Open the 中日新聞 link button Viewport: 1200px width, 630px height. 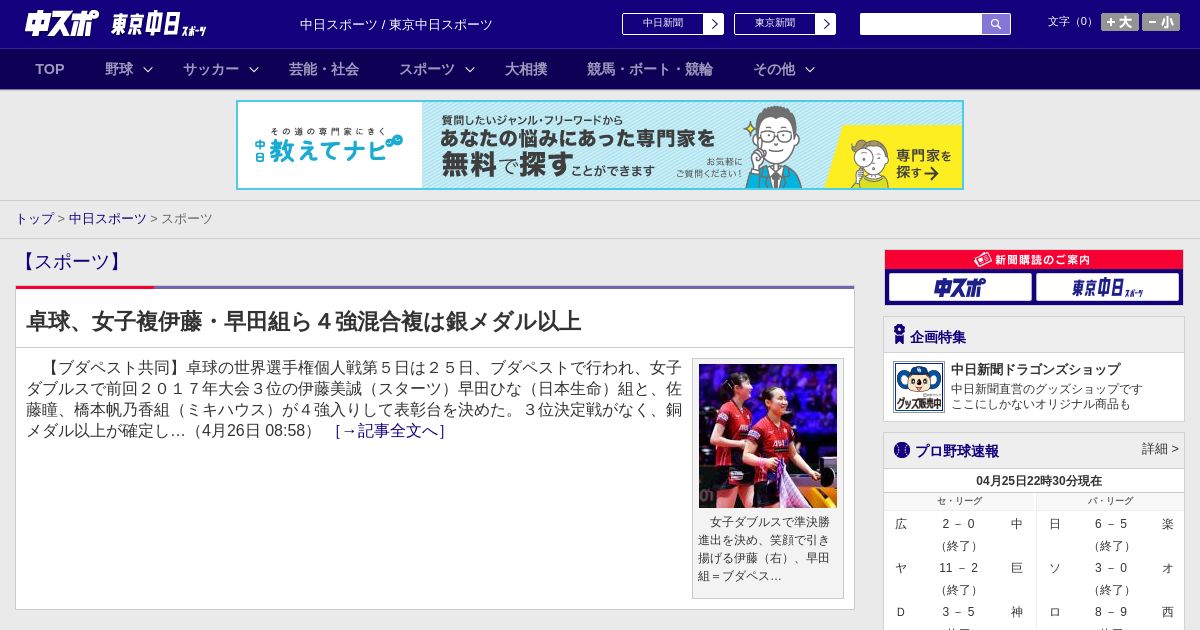(663, 24)
